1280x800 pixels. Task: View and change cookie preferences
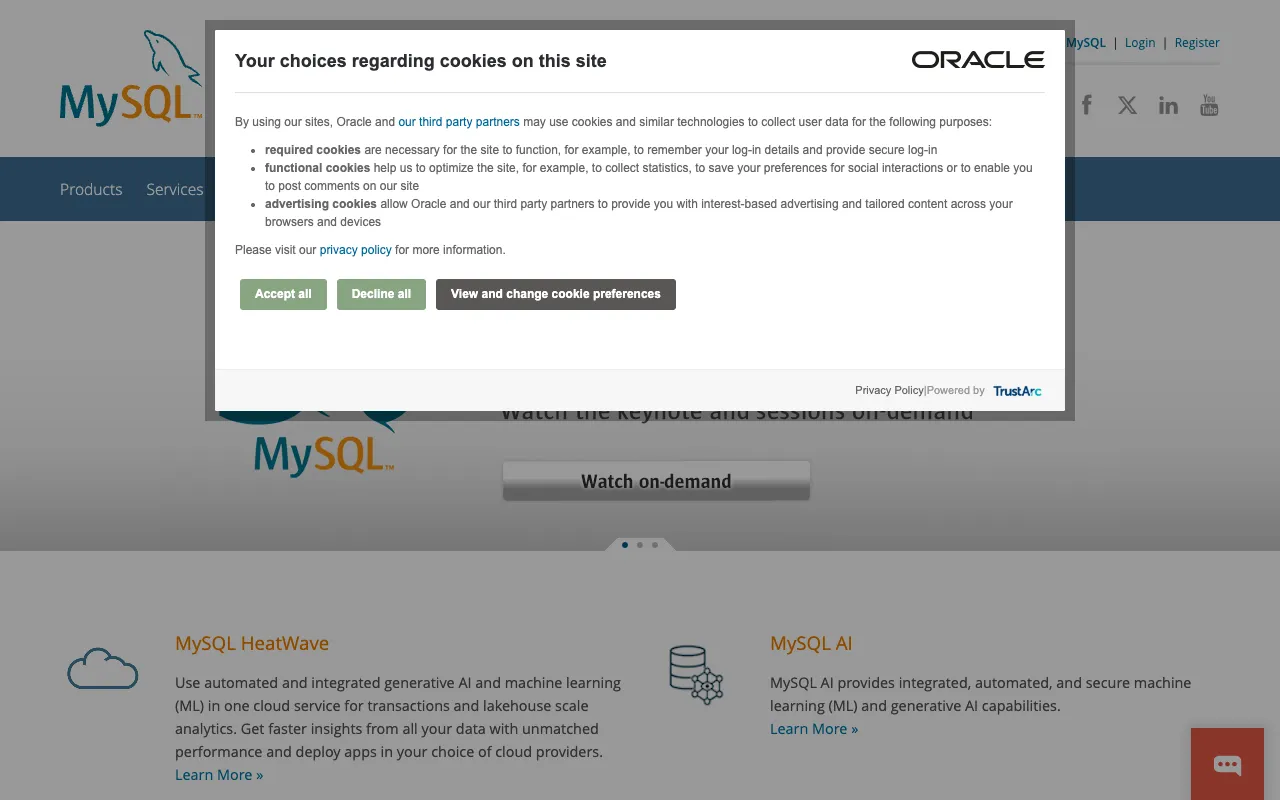click(x=555, y=294)
